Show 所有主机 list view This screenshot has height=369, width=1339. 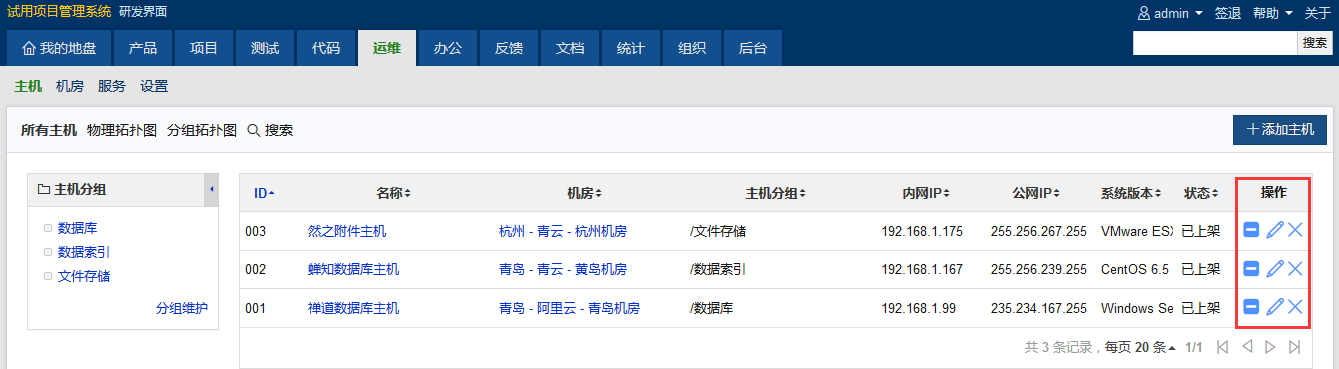tap(49, 130)
